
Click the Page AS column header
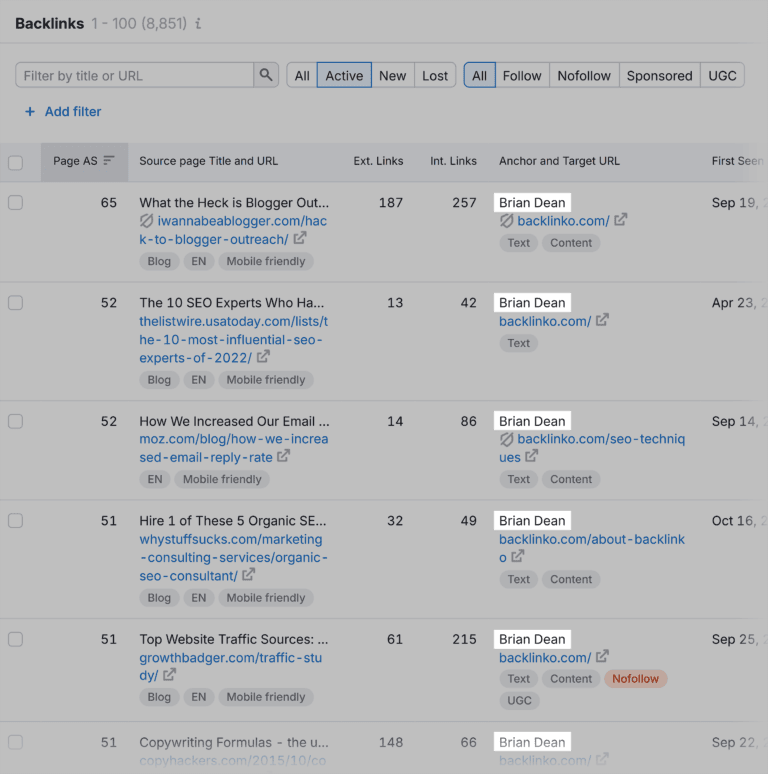(x=84, y=161)
